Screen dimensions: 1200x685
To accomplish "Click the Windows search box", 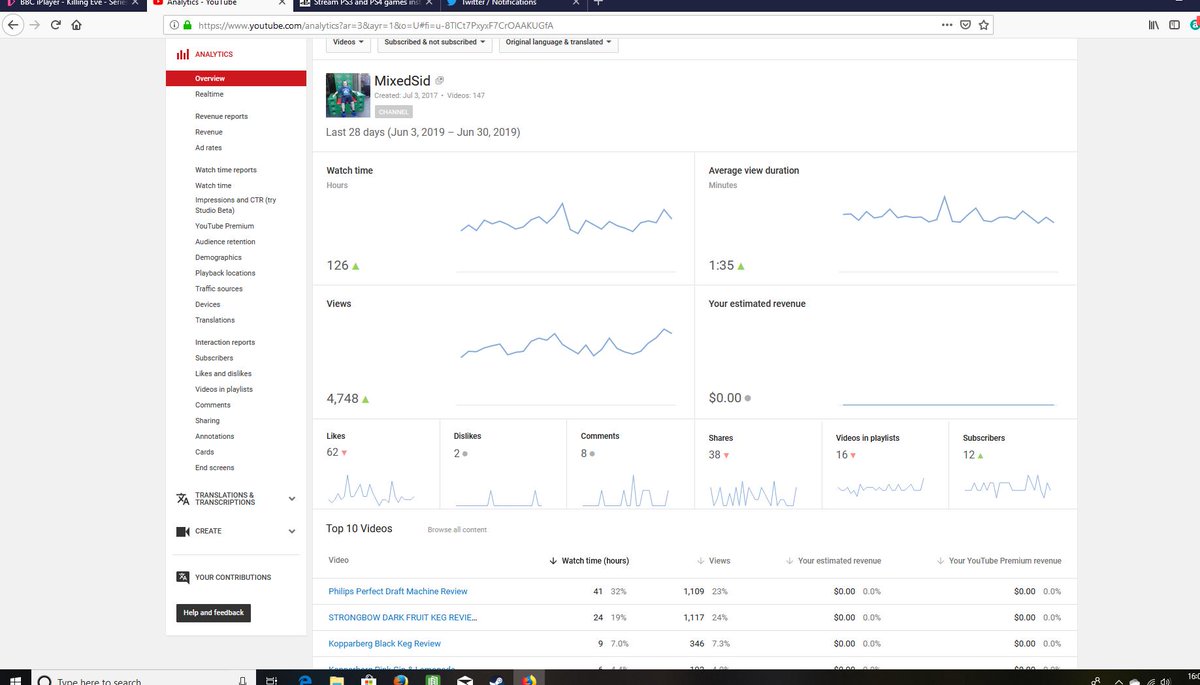I will 143,680.
